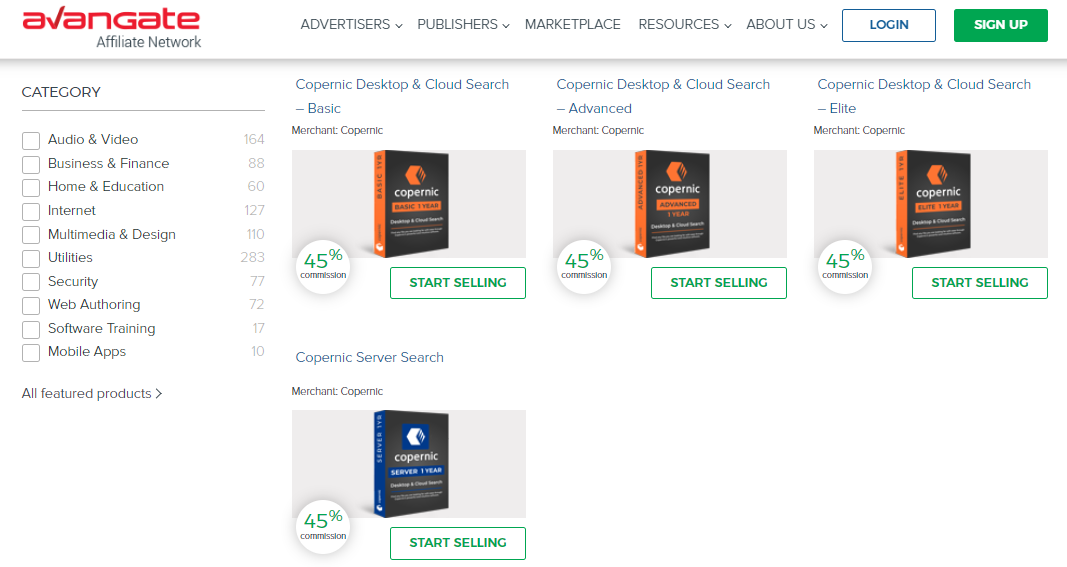The height and width of the screenshot is (567, 1067).
Task: Expand the Resources dropdown
Action: point(685,25)
